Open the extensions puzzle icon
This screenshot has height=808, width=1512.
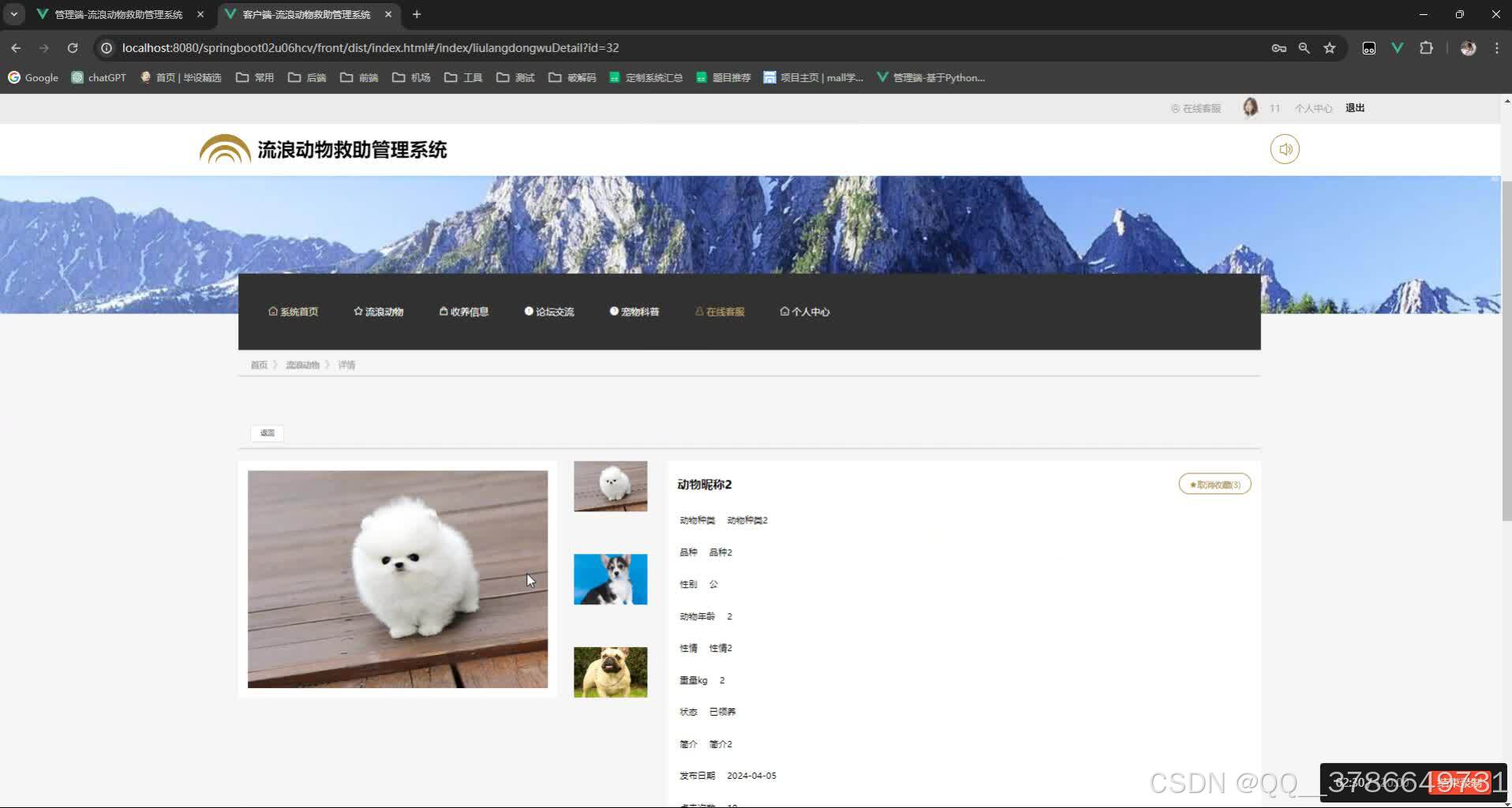click(x=1426, y=48)
